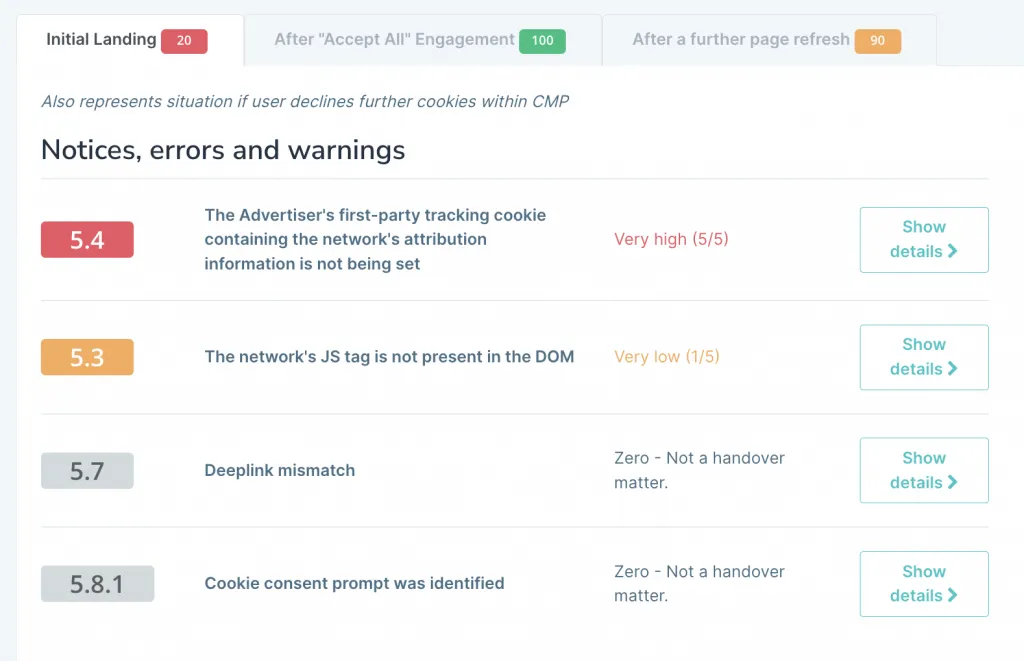Click the Very high (5/5) severity label
1024x661 pixels.
coord(666,239)
